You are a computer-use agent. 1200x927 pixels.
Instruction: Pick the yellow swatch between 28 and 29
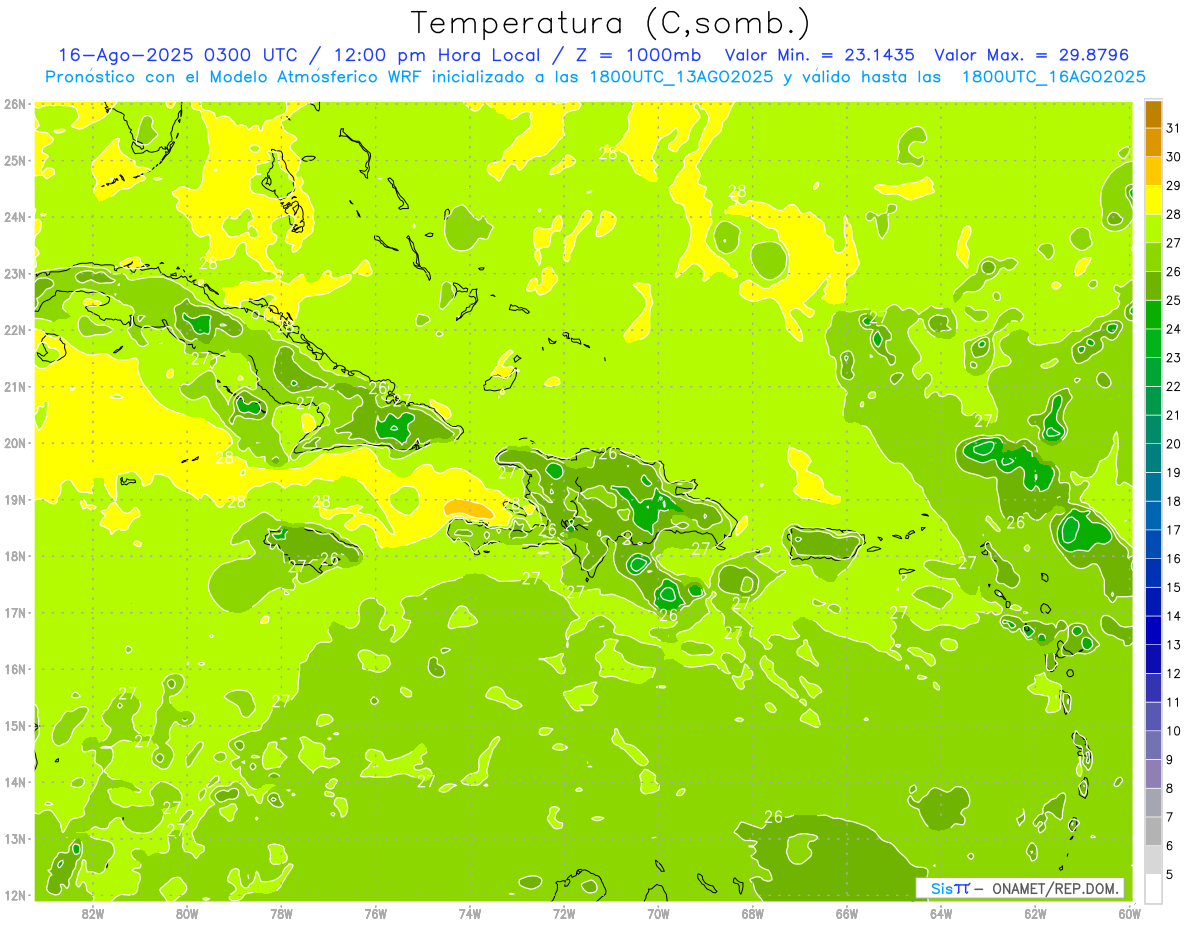click(1153, 200)
